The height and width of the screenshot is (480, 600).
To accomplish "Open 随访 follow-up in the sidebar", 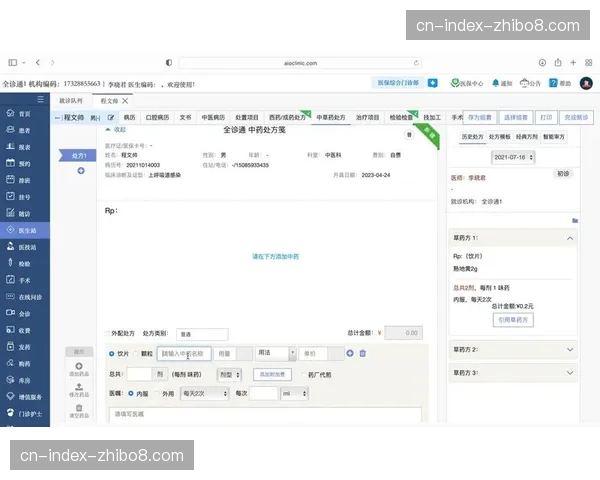I will pos(25,214).
